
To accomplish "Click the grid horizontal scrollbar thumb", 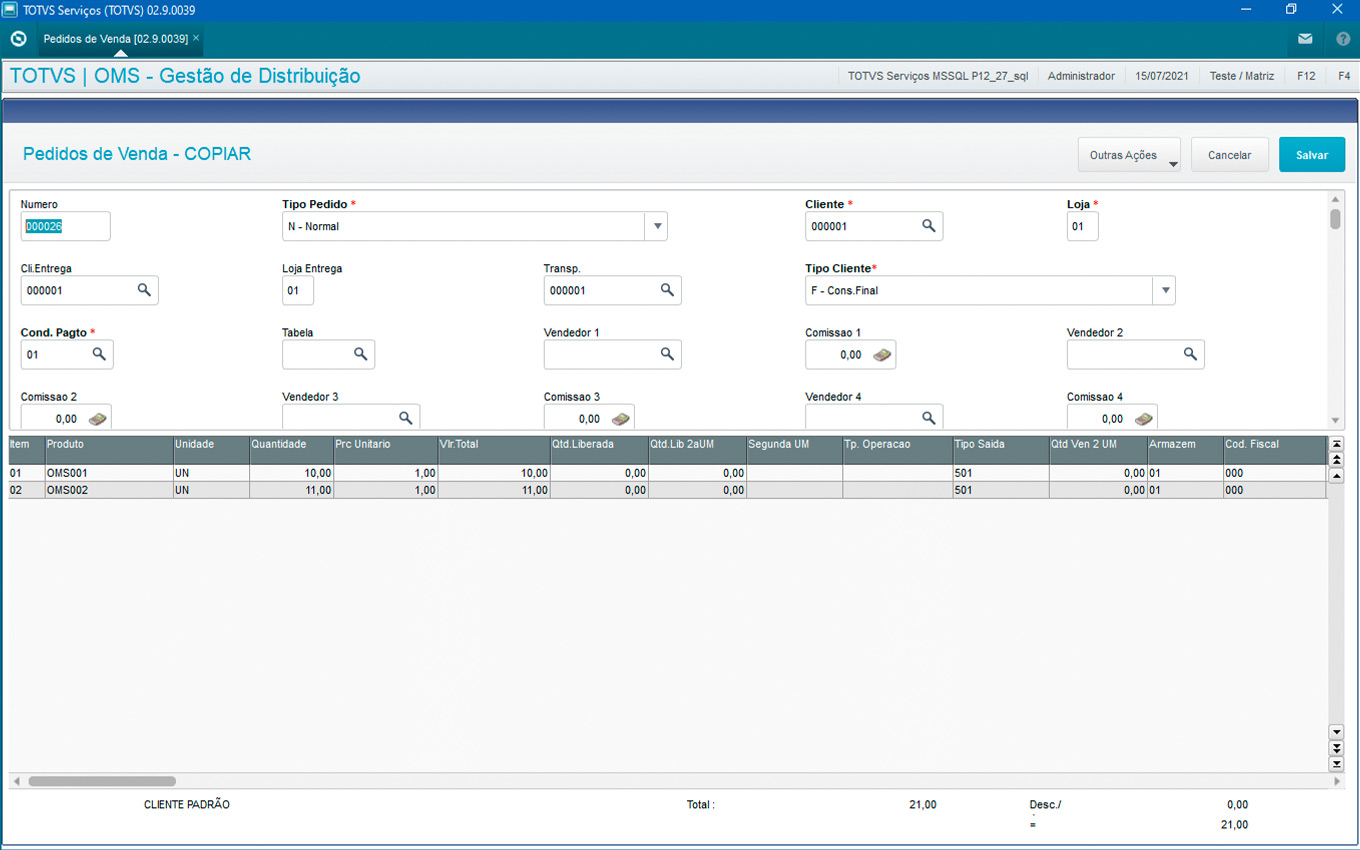I will (102, 781).
